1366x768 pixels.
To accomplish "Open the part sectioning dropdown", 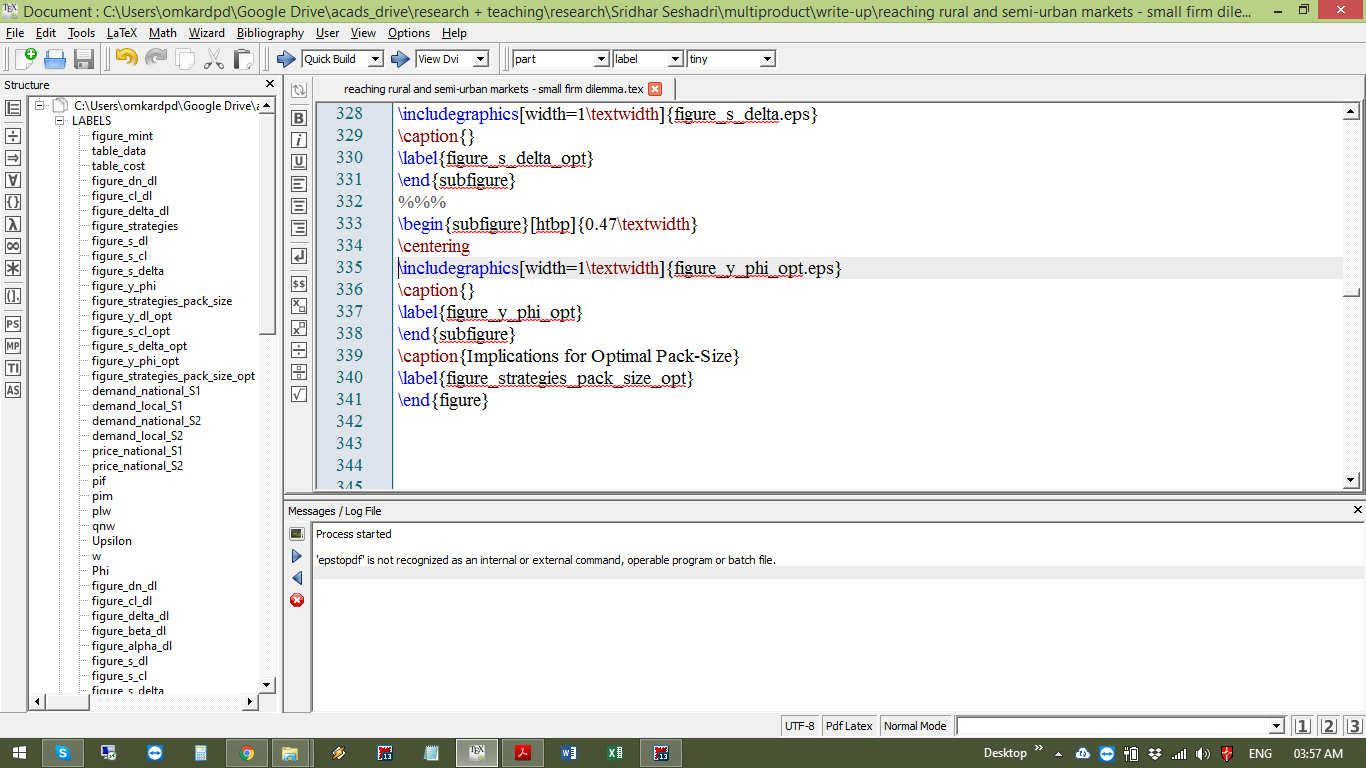I will click(x=601, y=59).
